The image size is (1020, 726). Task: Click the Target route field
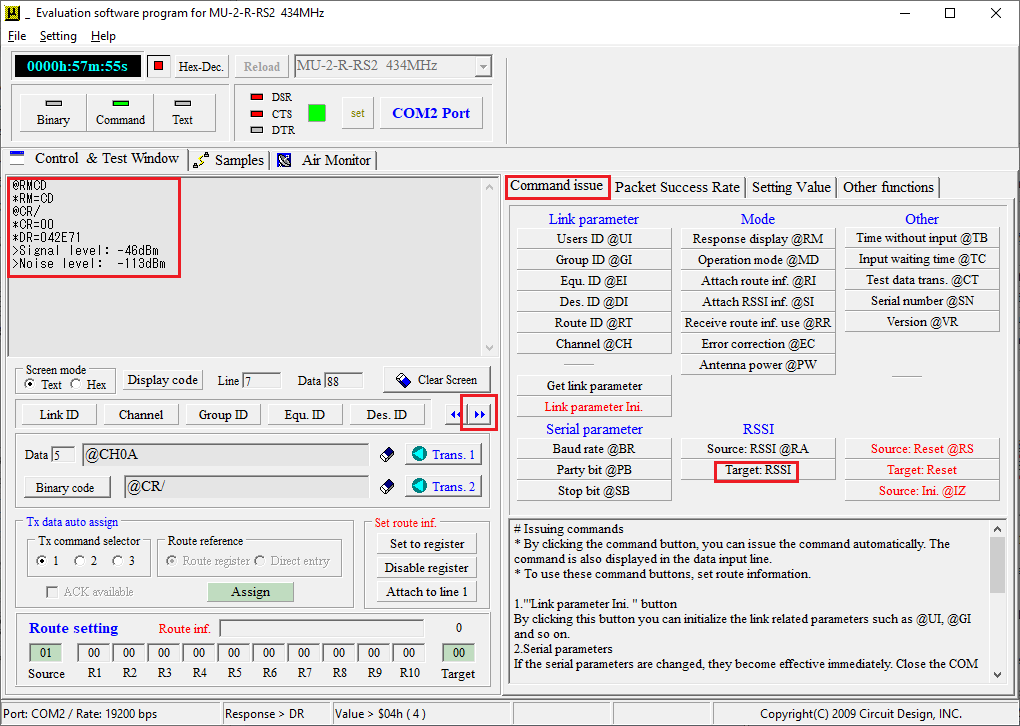[459, 652]
